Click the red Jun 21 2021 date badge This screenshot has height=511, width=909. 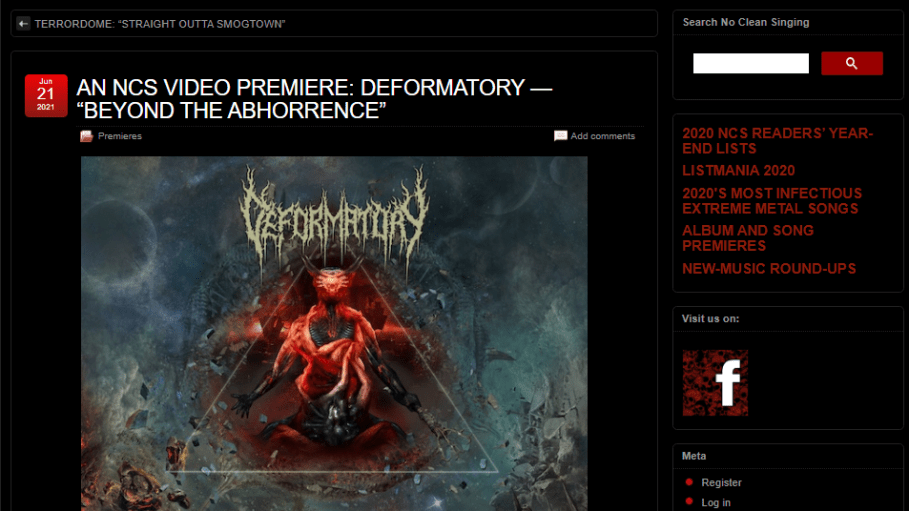coord(46,96)
